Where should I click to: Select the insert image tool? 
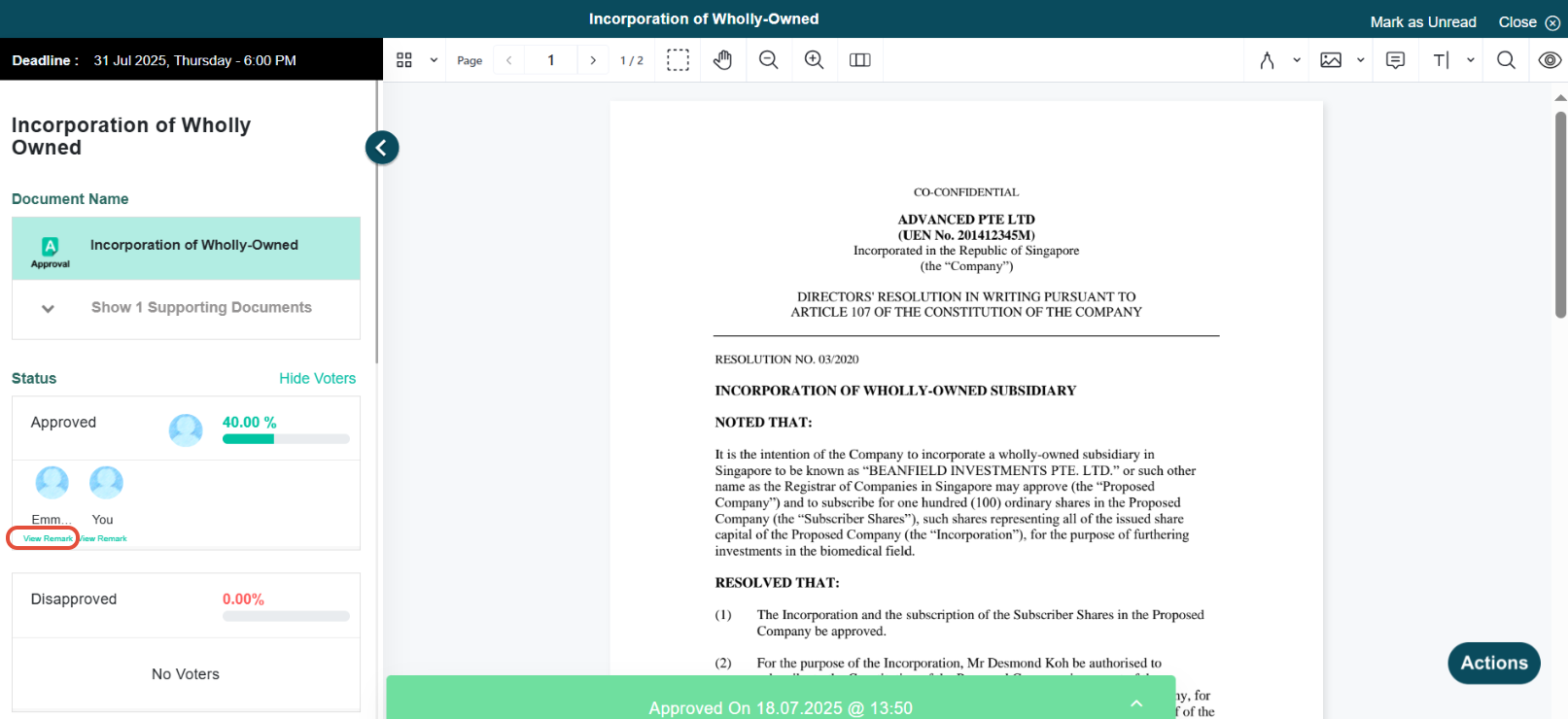pos(1331,60)
